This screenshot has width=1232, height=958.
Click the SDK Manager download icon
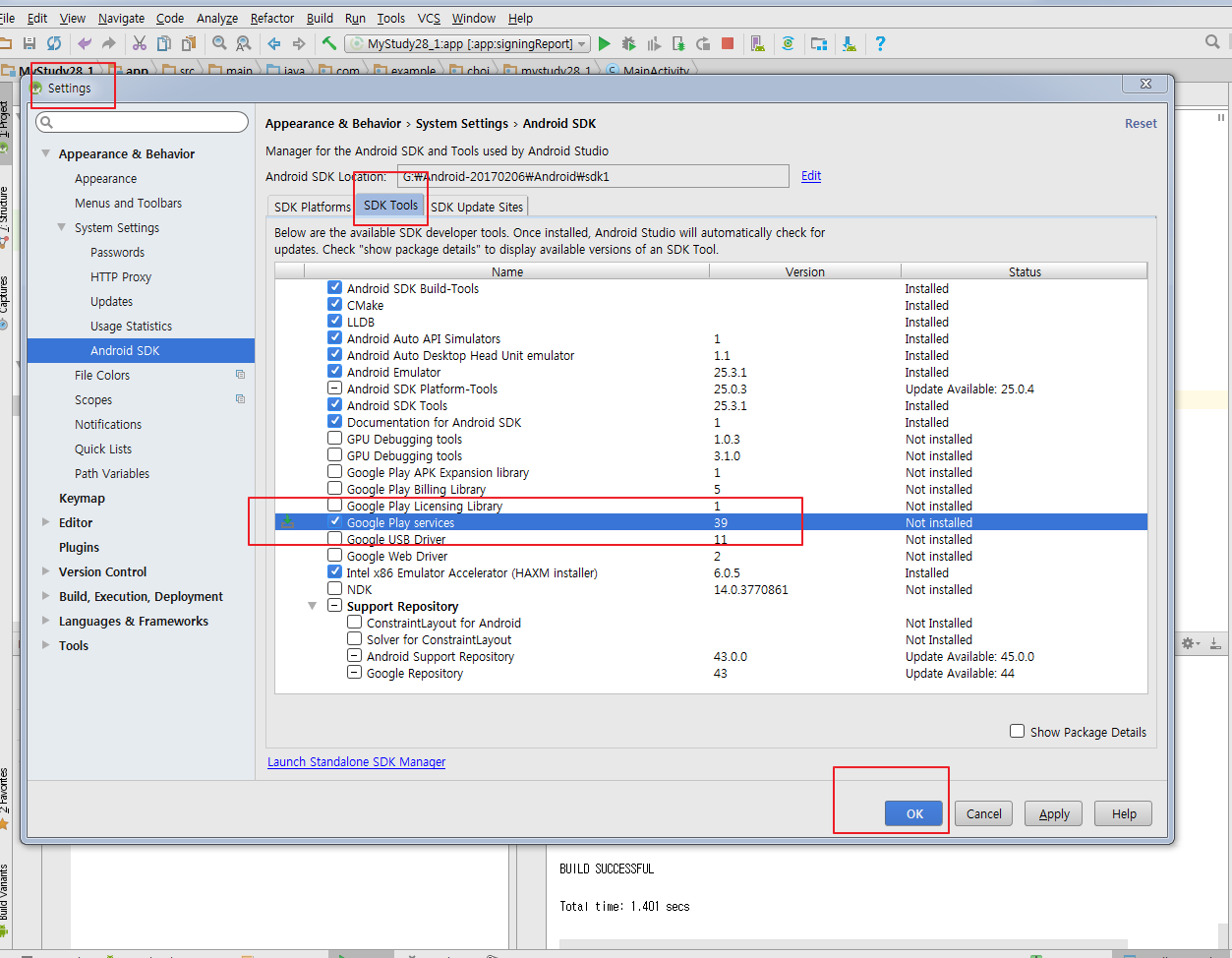(850, 43)
